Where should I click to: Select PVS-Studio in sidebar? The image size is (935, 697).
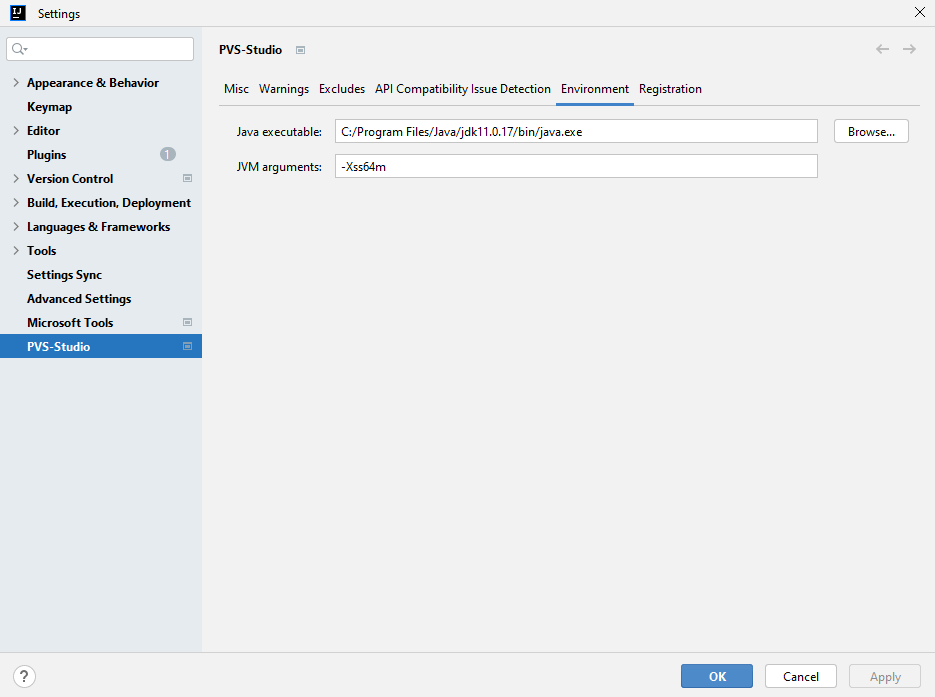pyautogui.click(x=58, y=346)
